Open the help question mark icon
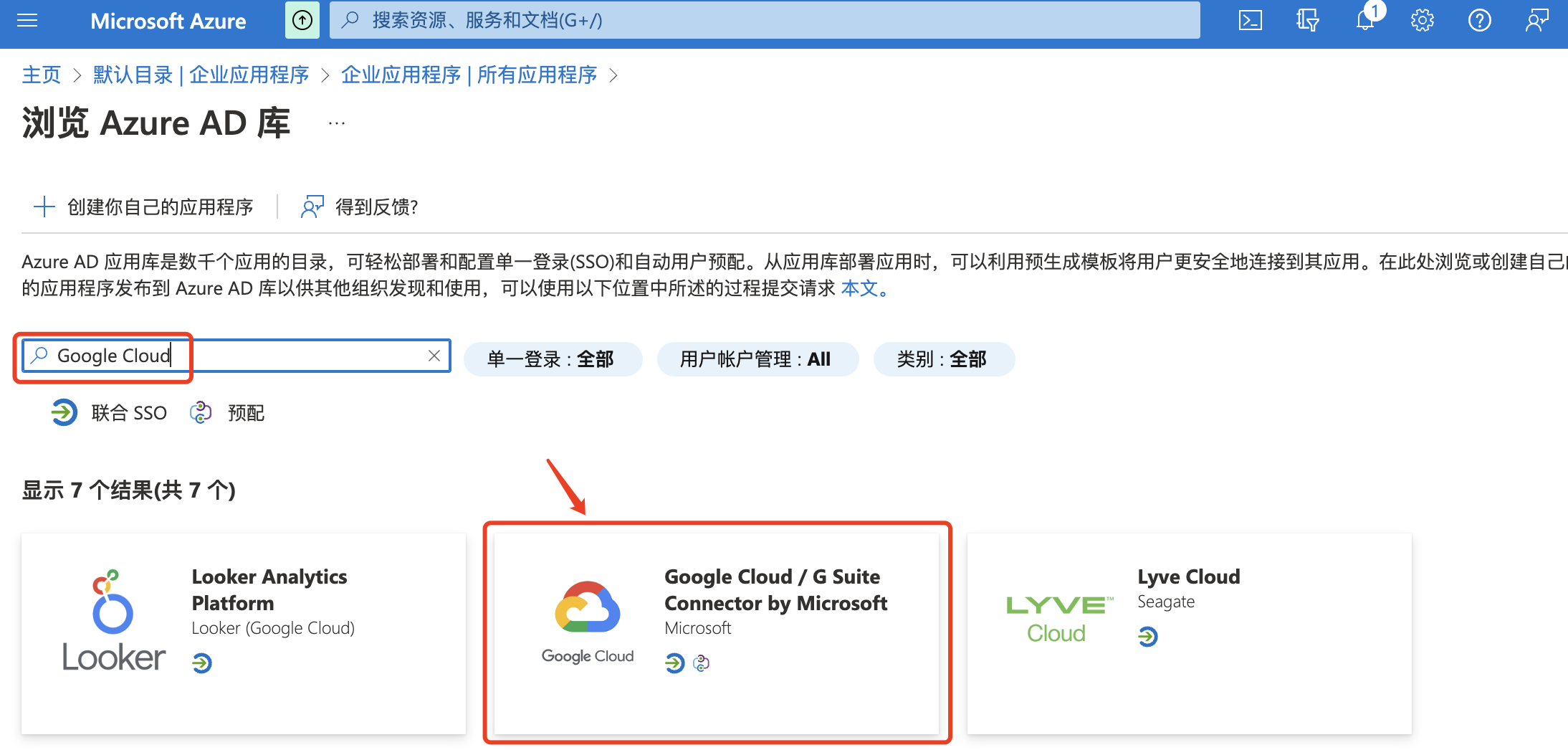The image size is (1568, 750). tap(1480, 20)
